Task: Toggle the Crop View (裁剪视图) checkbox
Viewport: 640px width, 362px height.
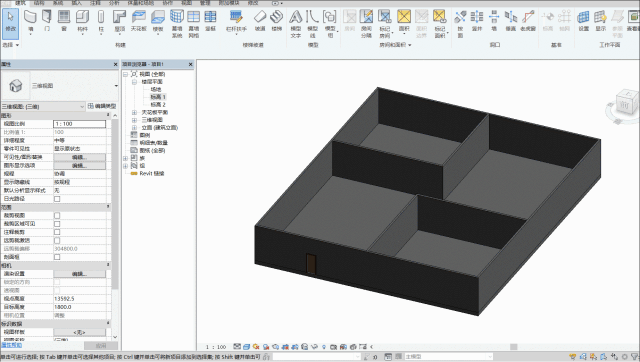Action: click(57, 215)
